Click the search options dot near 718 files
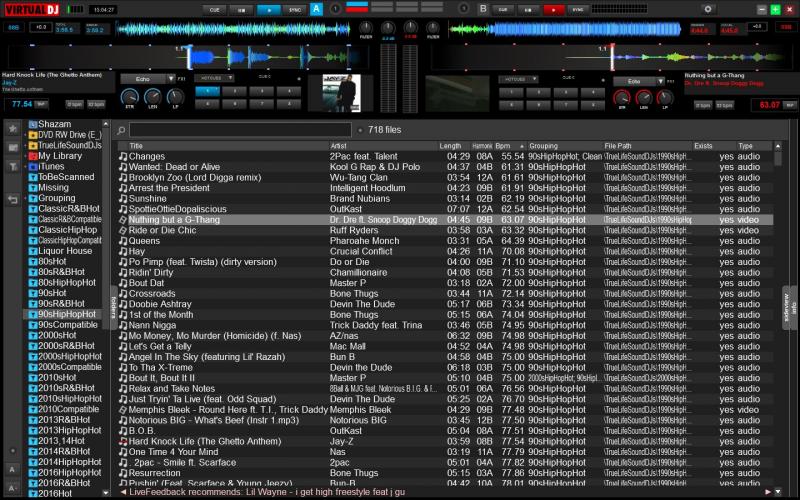Screen dimensions: 800x500 click(x=360, y=131)
